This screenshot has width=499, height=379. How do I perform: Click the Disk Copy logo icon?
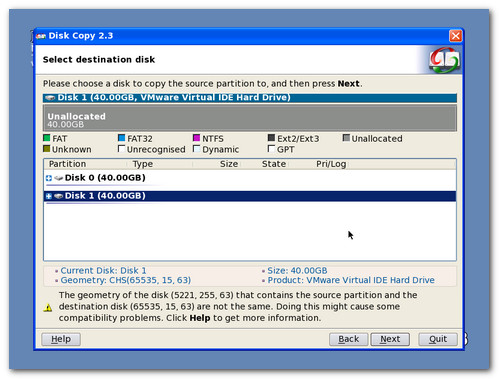tap(444, 60)
